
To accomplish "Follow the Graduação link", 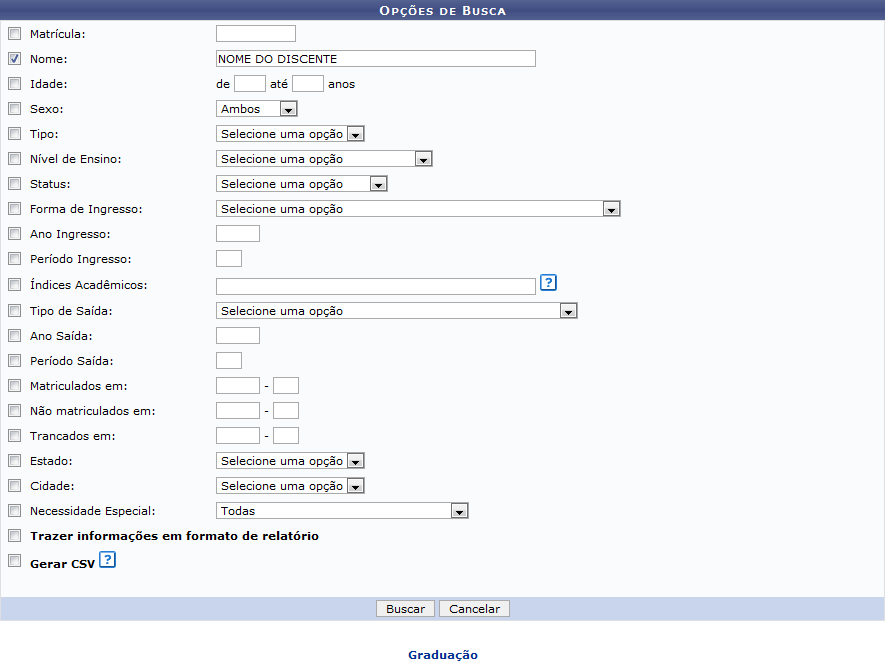I will click(x=442, y=655).
